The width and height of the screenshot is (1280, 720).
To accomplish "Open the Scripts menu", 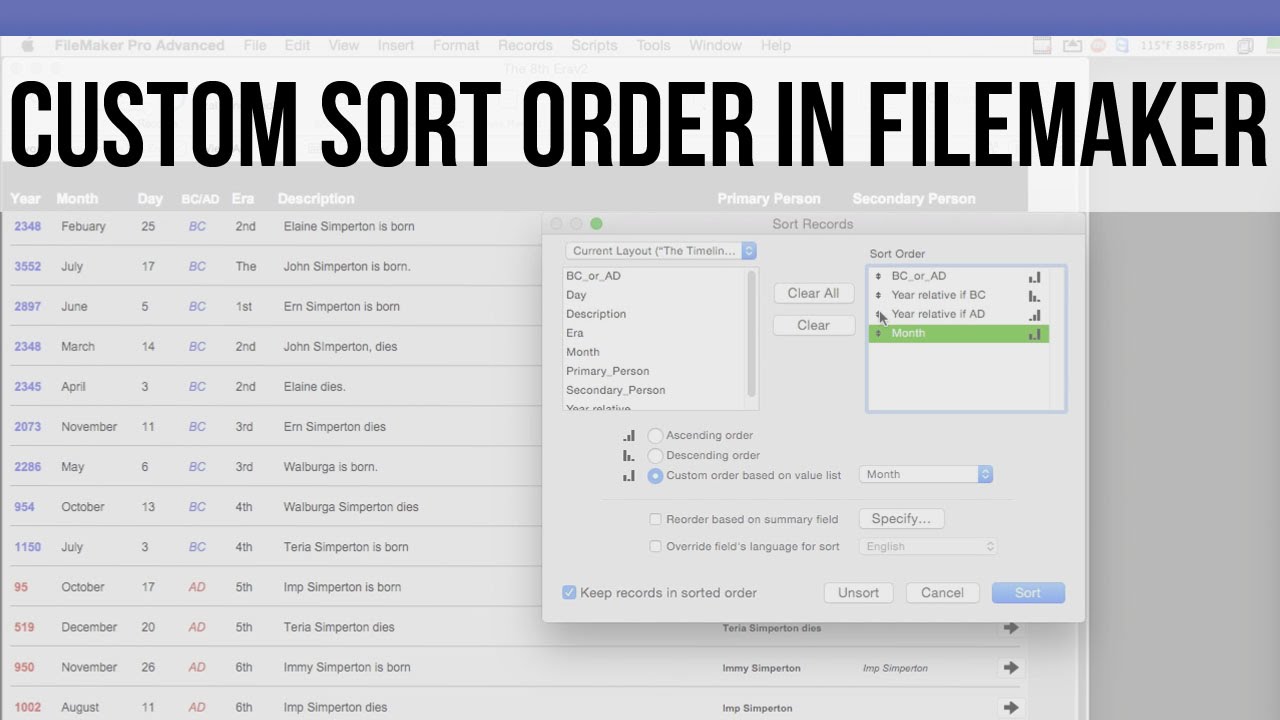I will (594, 45).
